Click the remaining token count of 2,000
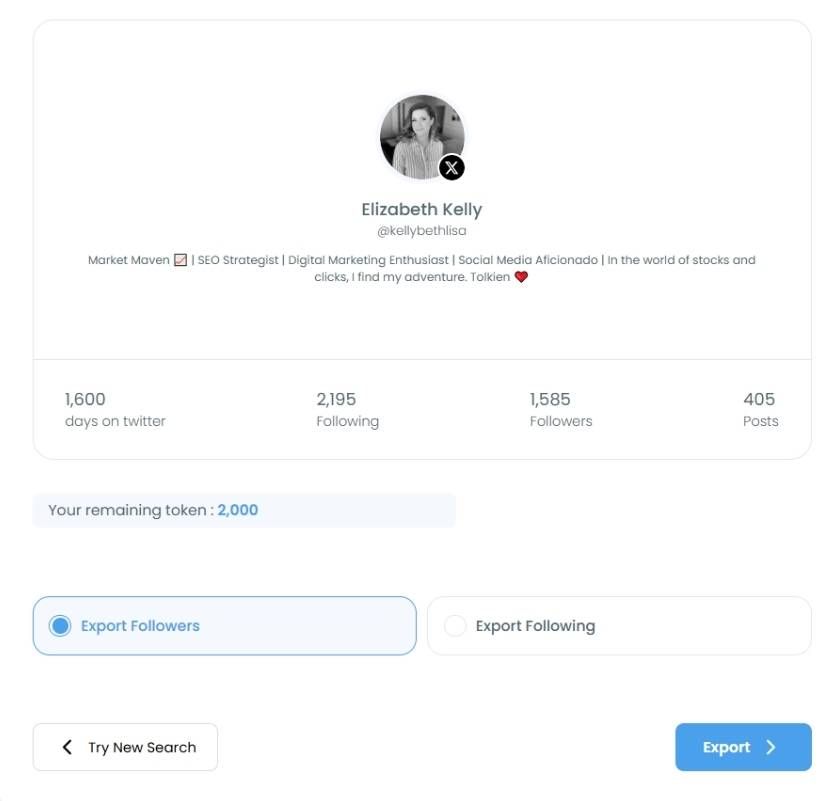831x801 pixels. 241,509
